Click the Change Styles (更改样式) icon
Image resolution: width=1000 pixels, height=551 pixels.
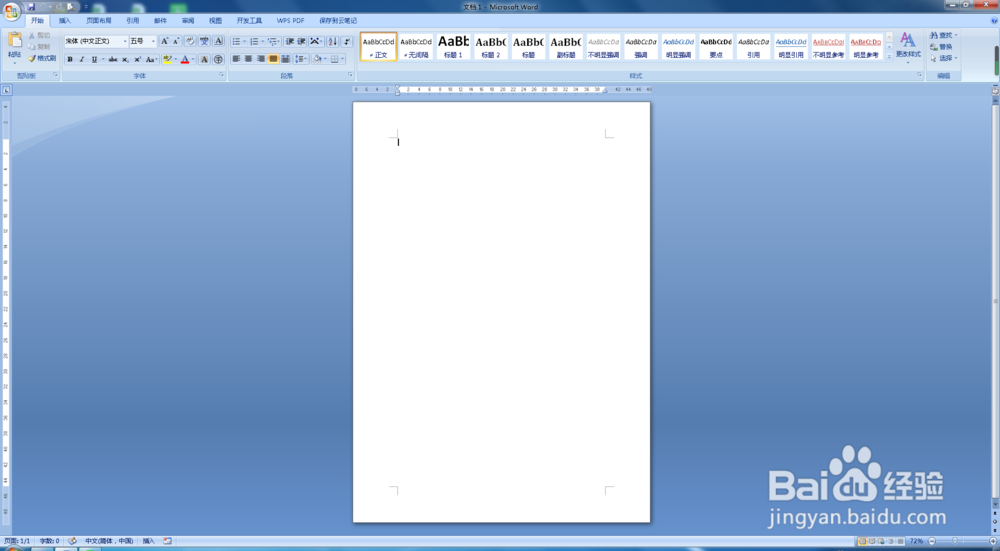(x=908, y=46)
